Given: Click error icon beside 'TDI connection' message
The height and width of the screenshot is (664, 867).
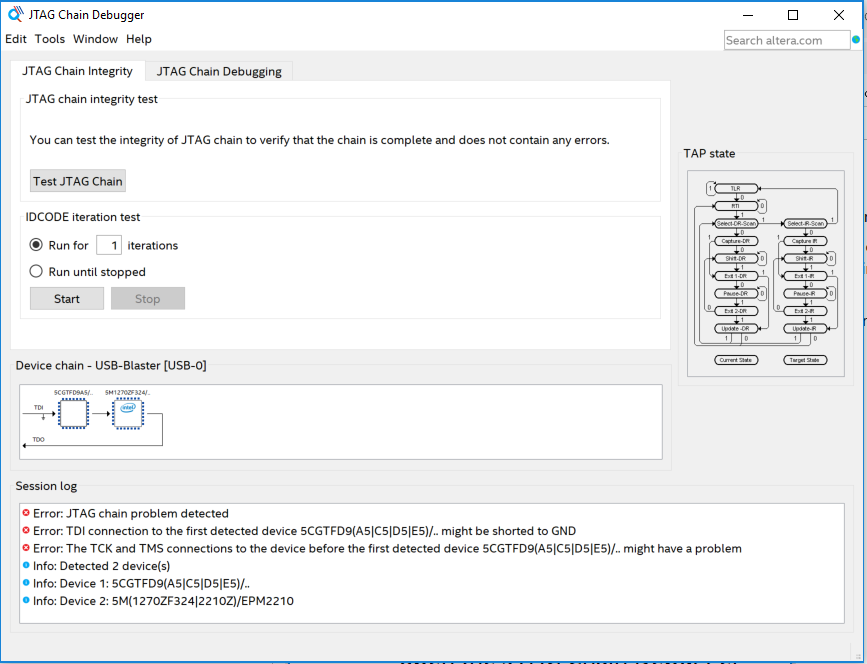Looking at the screenshot, I should (x=26, y=530).
